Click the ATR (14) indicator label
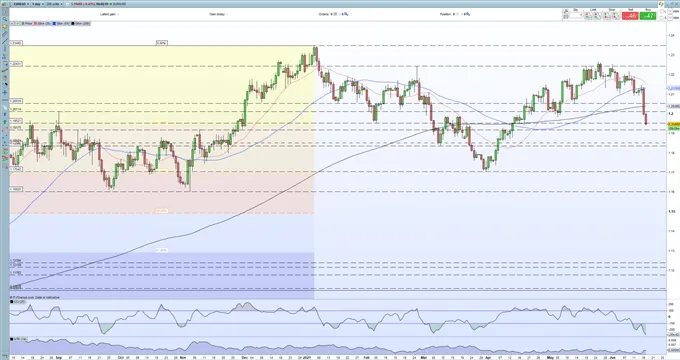This screenshot has width=680, height=360. [20, 339]
